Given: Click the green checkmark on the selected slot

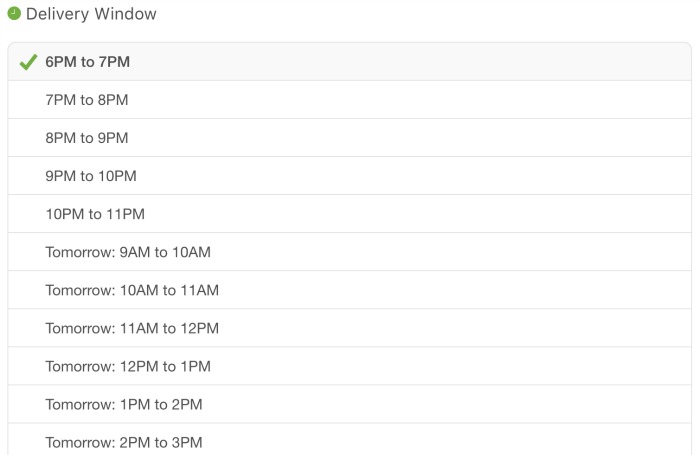Looking at the screenshot, I should [28, 62].
